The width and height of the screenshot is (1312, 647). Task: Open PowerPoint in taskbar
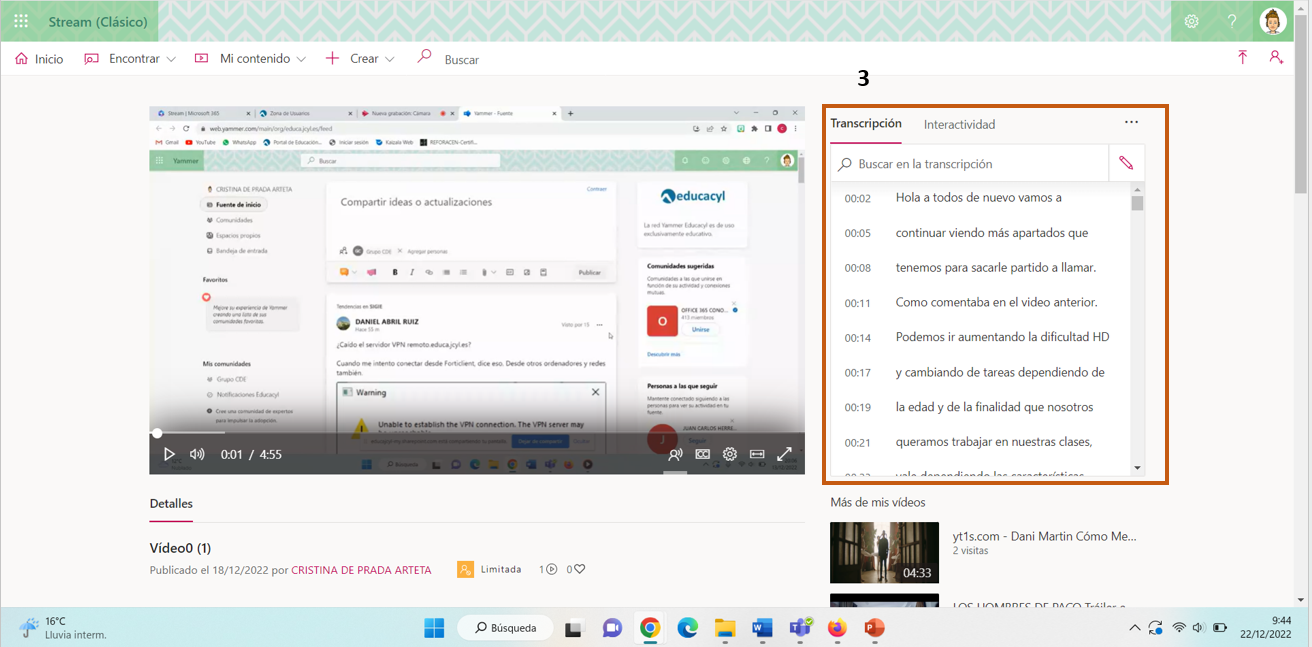(875, 628)
